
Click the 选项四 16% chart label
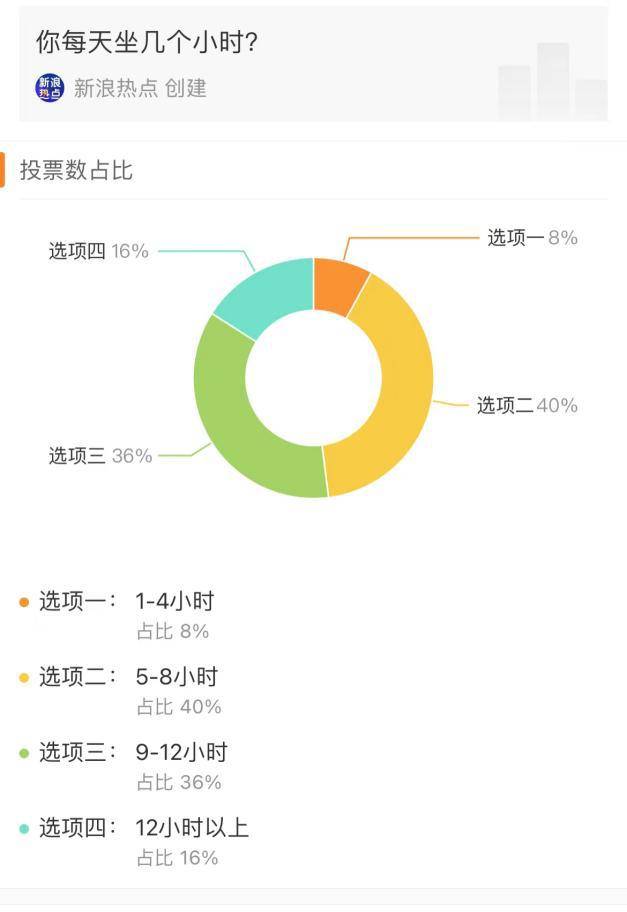point(98,251)
